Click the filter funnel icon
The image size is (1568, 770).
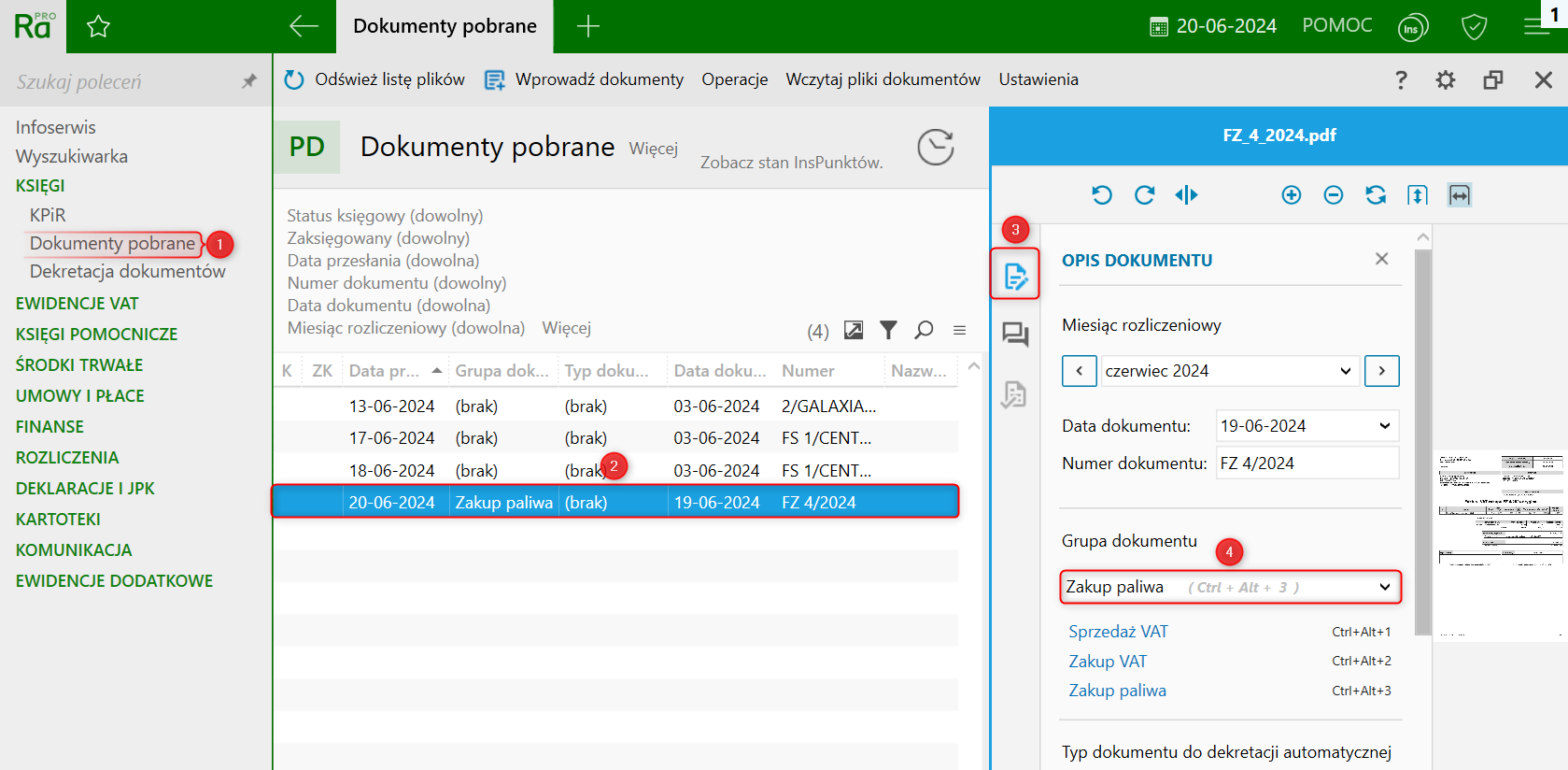[x=888, y=330]
